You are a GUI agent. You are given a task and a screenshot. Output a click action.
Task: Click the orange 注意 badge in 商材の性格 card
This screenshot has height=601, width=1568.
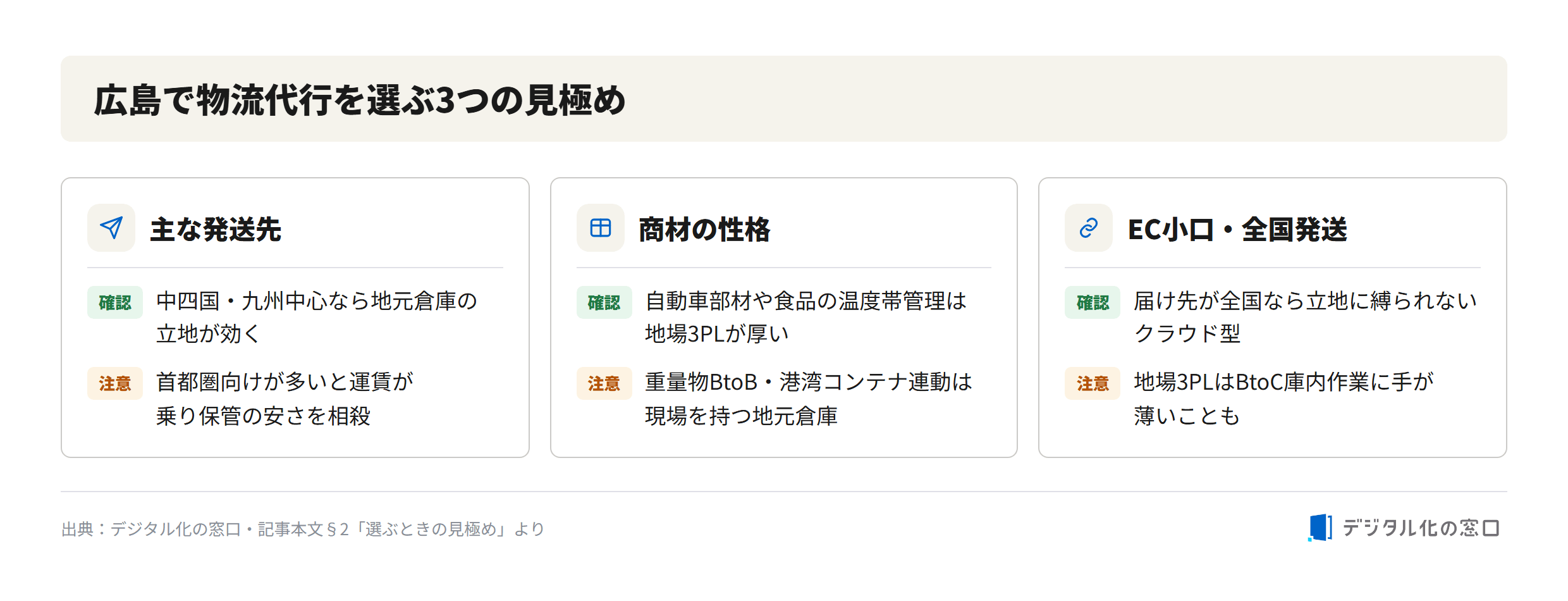[x=604, y=383]
